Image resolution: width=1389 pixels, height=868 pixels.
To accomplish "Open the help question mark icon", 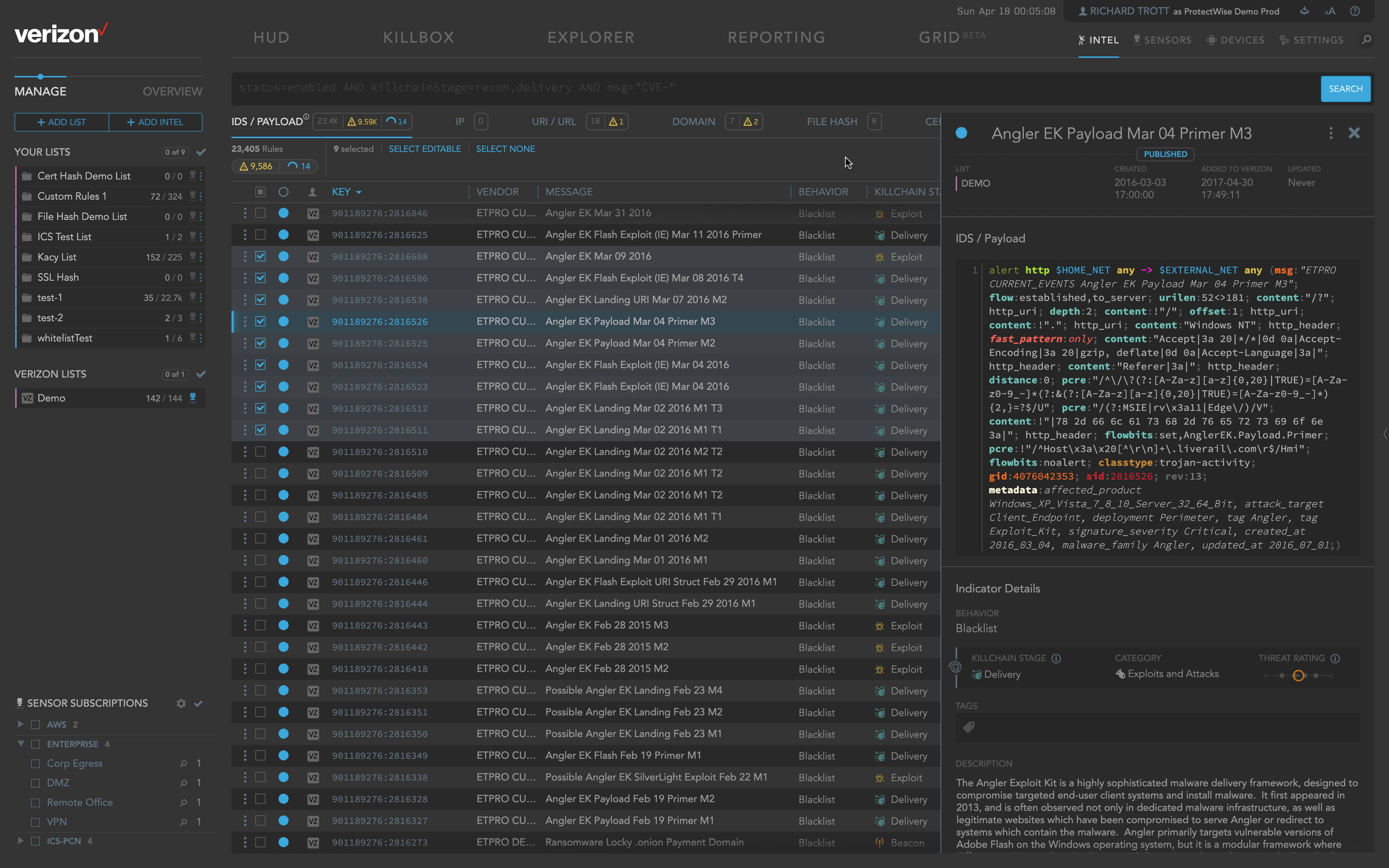I will click(x=1355, y=11).
